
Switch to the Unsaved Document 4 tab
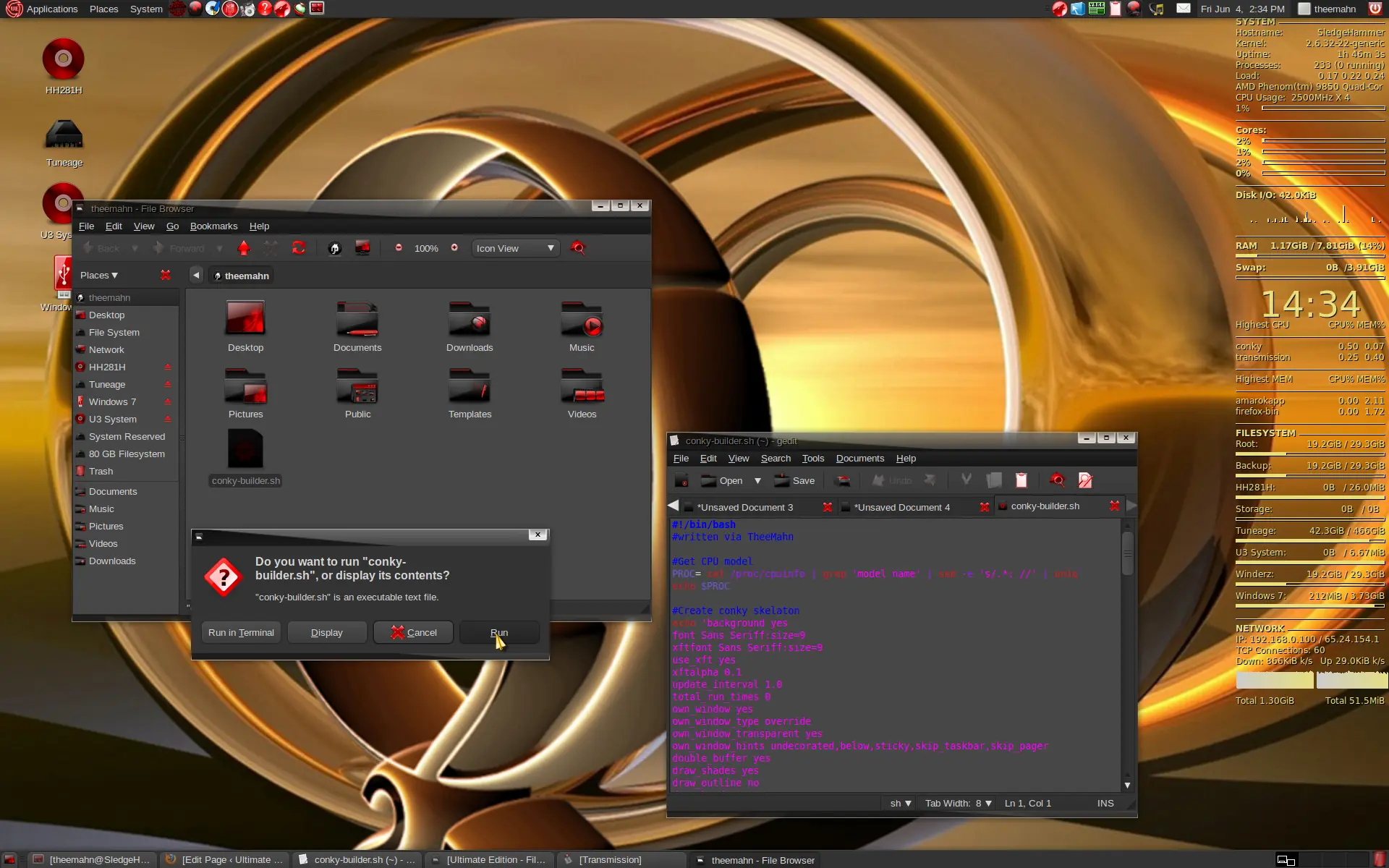[x=901, y=507]
